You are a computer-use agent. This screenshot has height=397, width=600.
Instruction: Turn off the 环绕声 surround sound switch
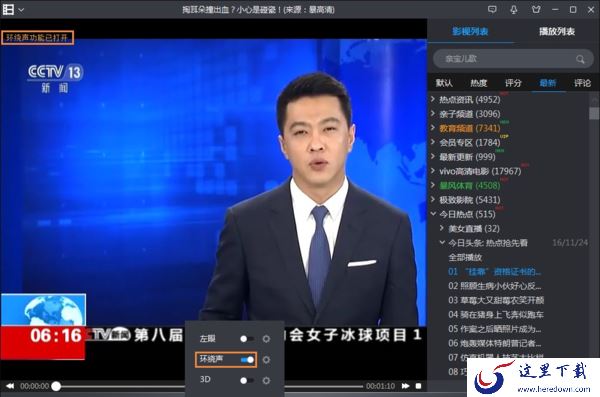[247, 360]
